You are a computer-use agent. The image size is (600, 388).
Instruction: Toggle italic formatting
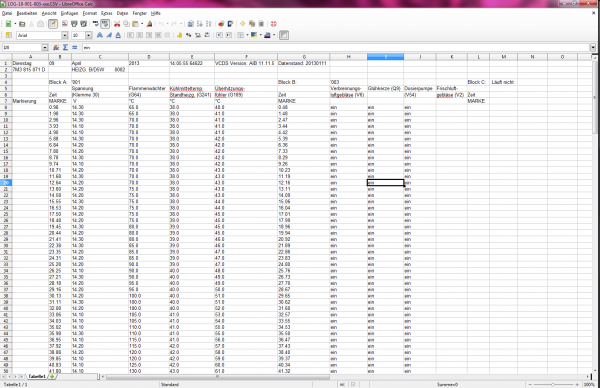pos(109,35)
